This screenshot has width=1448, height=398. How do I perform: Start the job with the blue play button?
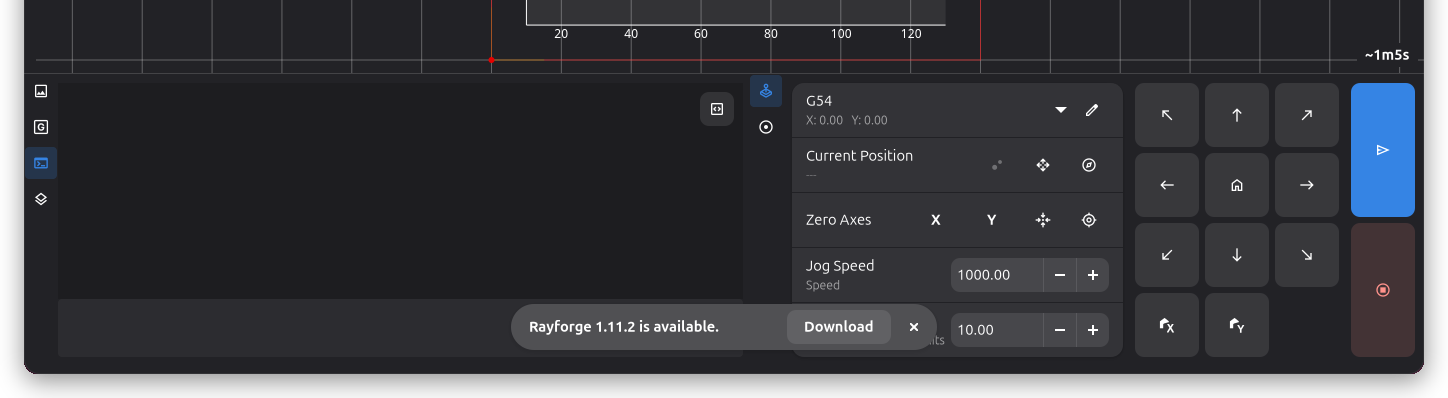(x=1383, y=150)
